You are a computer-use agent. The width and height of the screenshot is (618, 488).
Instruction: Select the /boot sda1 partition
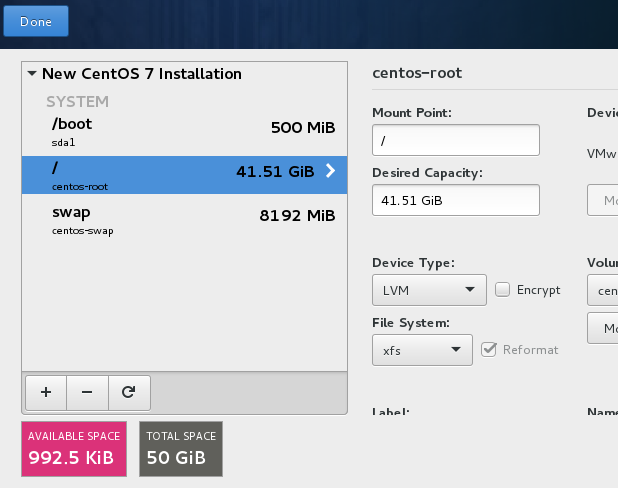[x=184, y=132]
